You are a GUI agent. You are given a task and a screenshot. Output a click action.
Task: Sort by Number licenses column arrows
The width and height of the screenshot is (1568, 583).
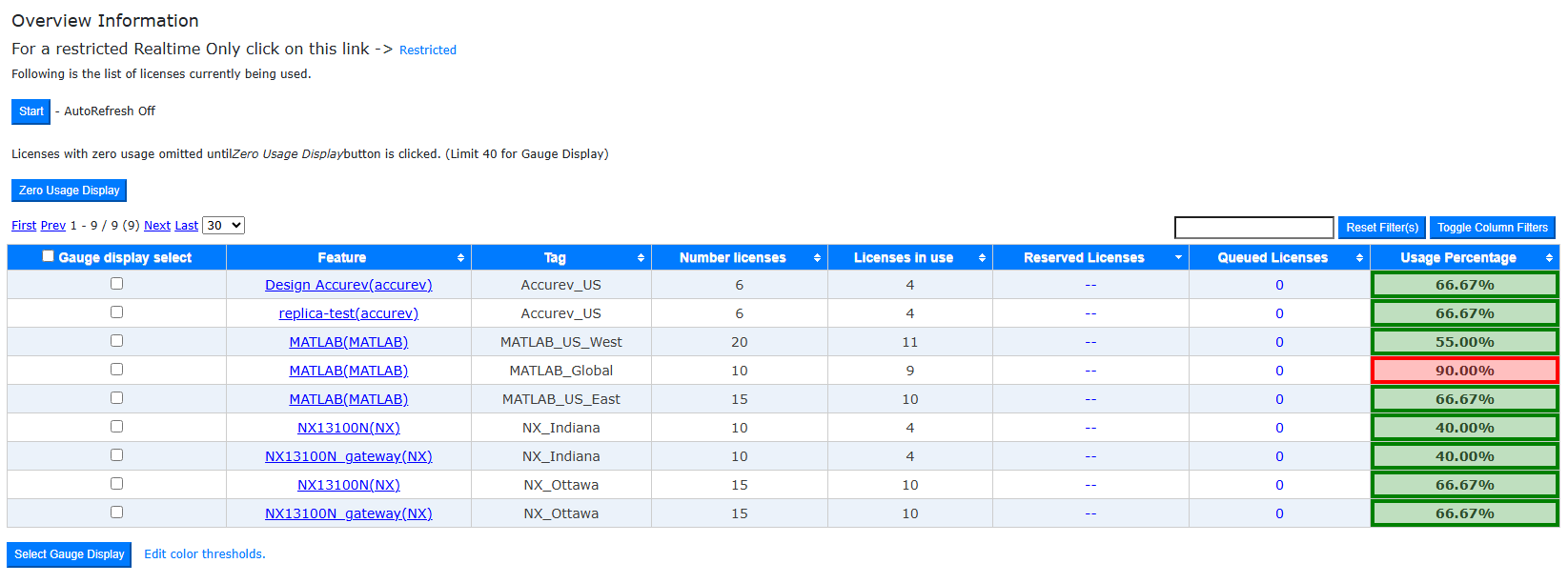pyautogui.click(x=817, y=258)
